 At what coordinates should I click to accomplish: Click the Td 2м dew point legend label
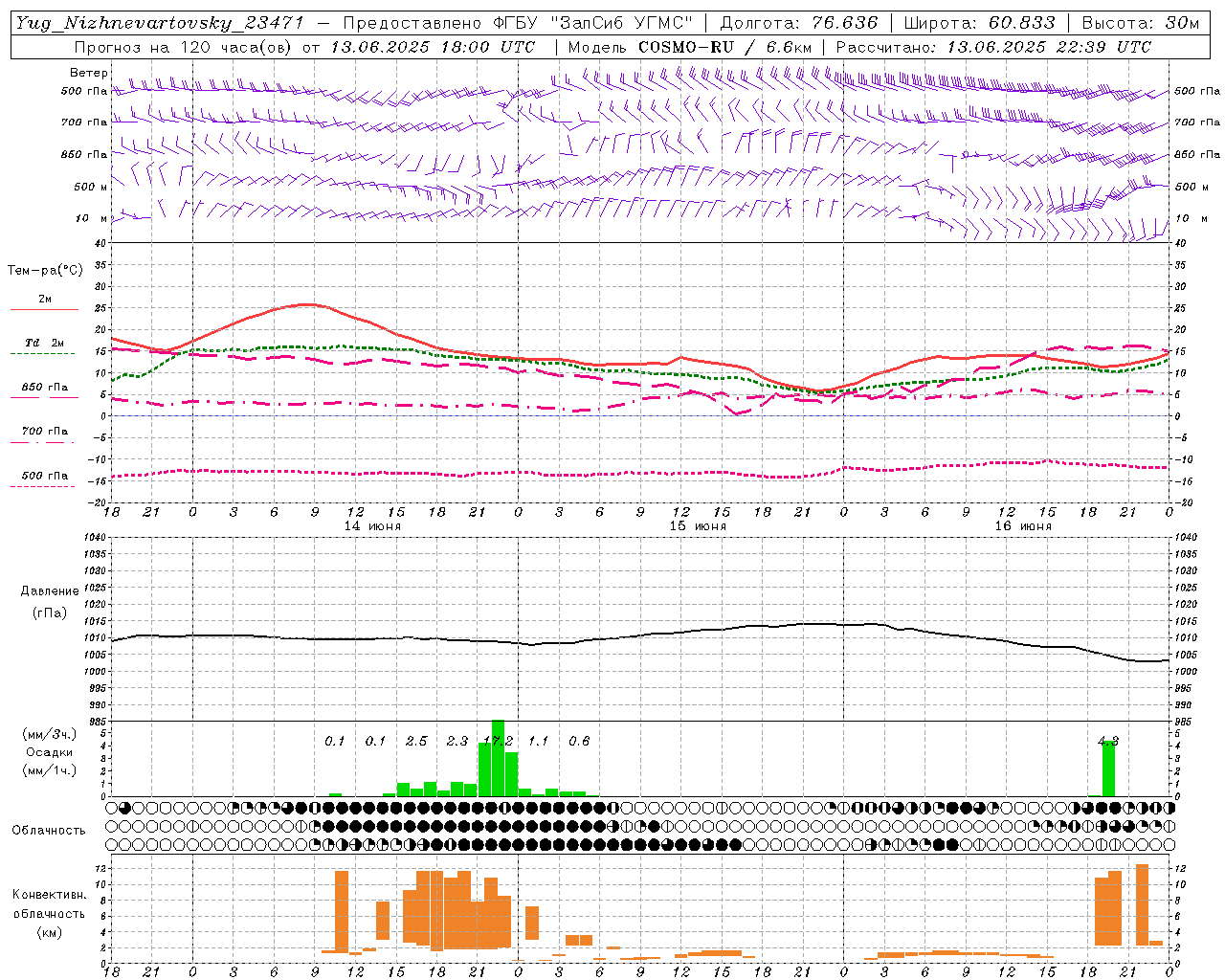[45, 343]
